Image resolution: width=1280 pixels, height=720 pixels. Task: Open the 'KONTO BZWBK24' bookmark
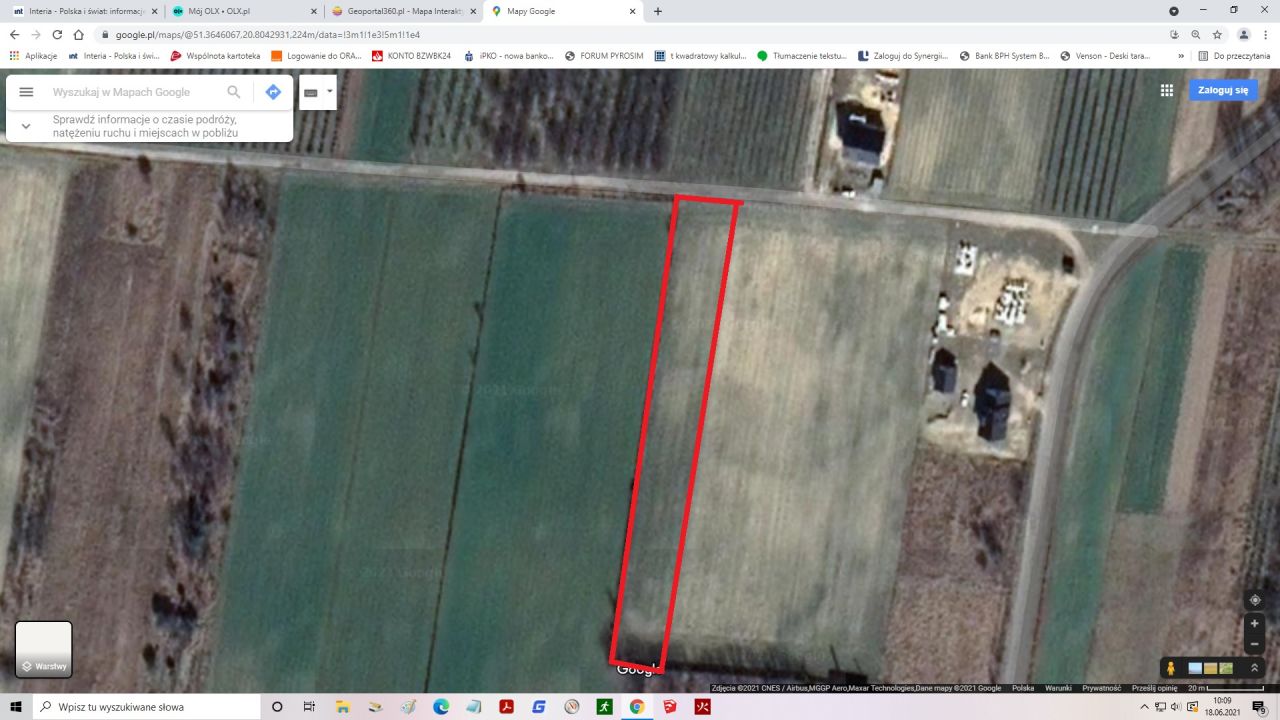411,56
